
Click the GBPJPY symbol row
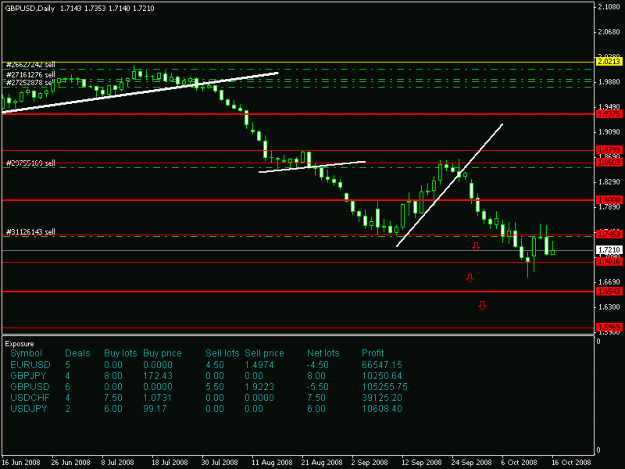point(28,376)
